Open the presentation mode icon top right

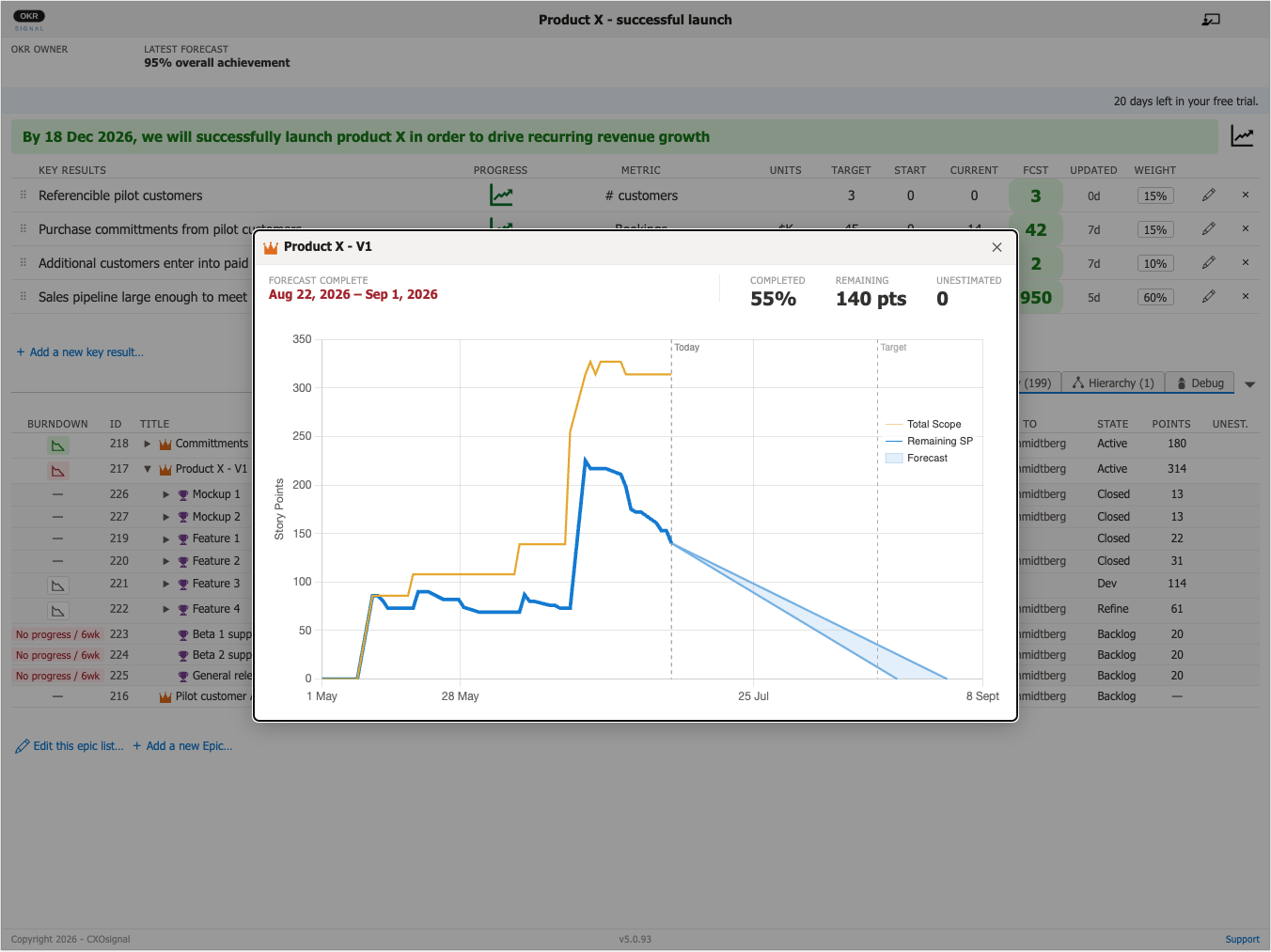click(1211, 20)
